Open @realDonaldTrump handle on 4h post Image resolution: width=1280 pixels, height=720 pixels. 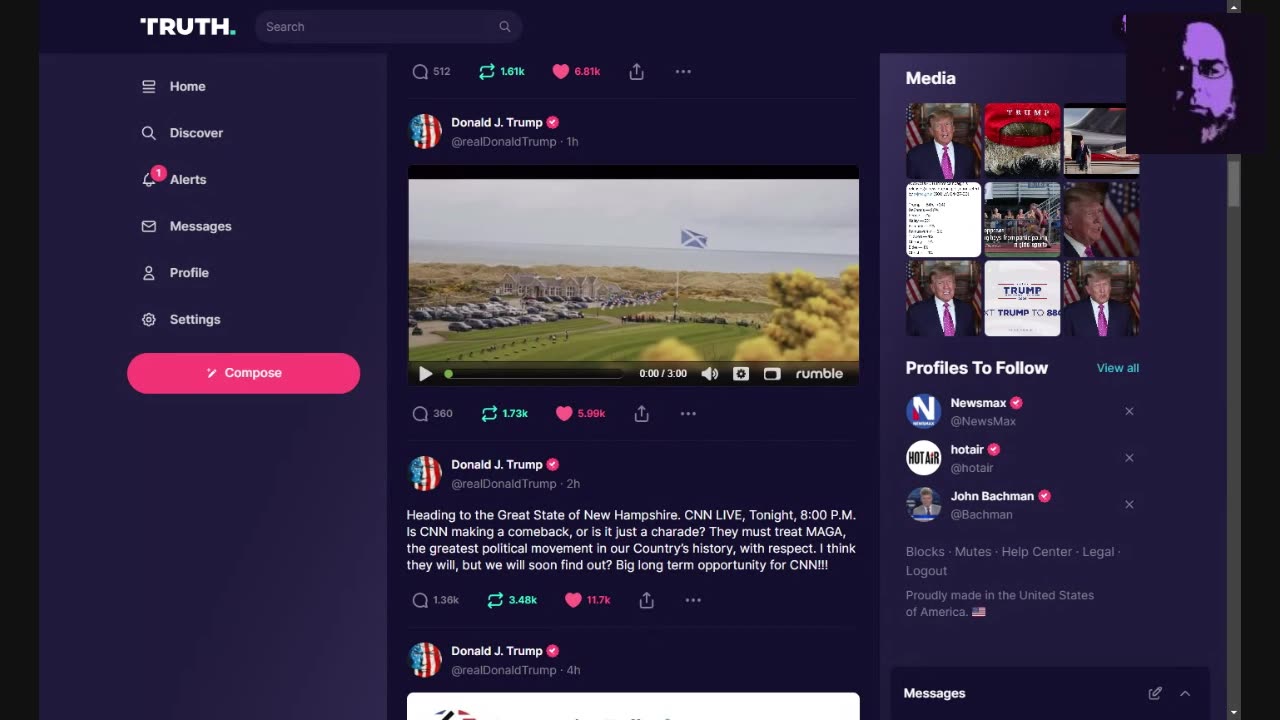[x=503, y=671]
